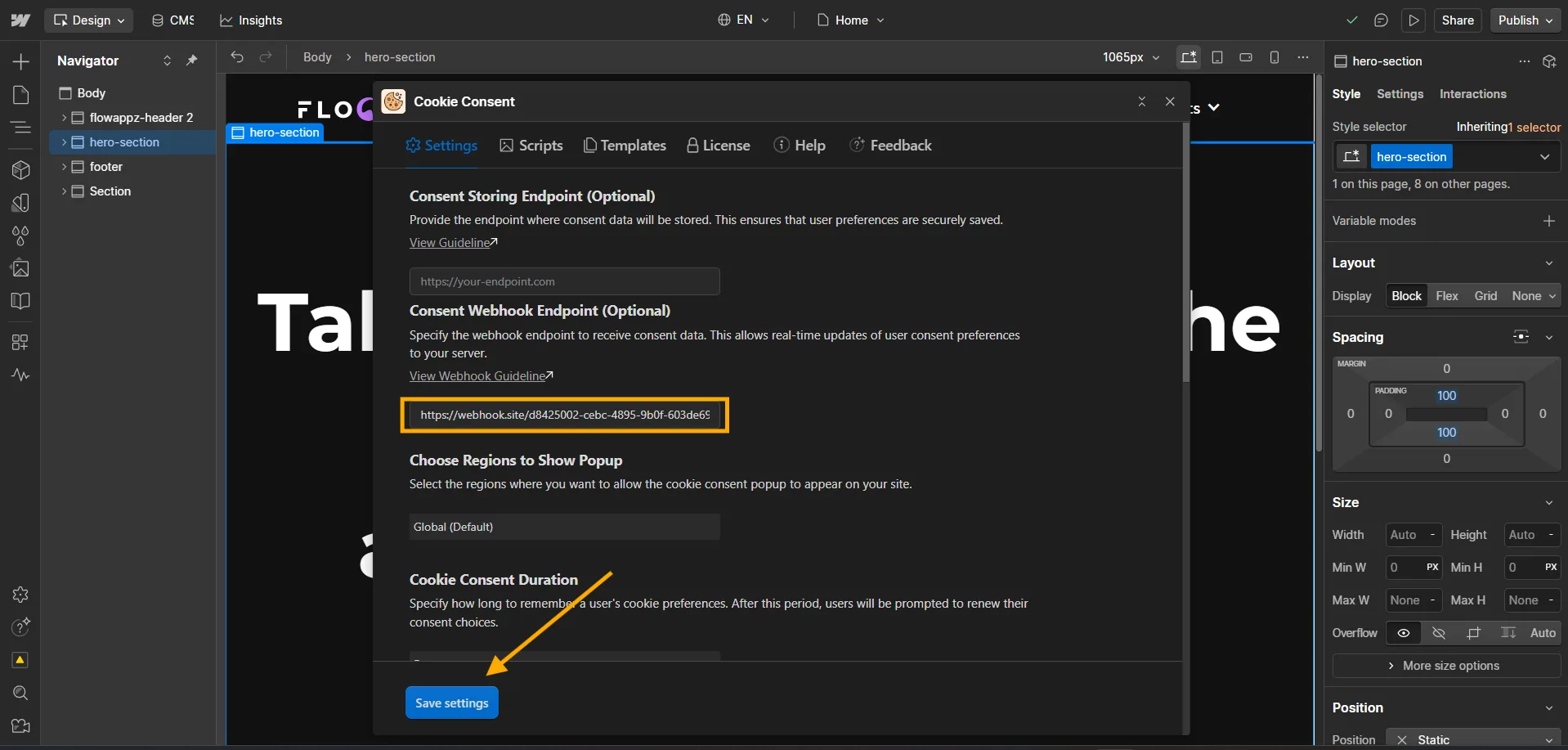This screenshot has height=750, width=1568.
Task: Open the activity pulse icon panel
Action: (21, 375)
